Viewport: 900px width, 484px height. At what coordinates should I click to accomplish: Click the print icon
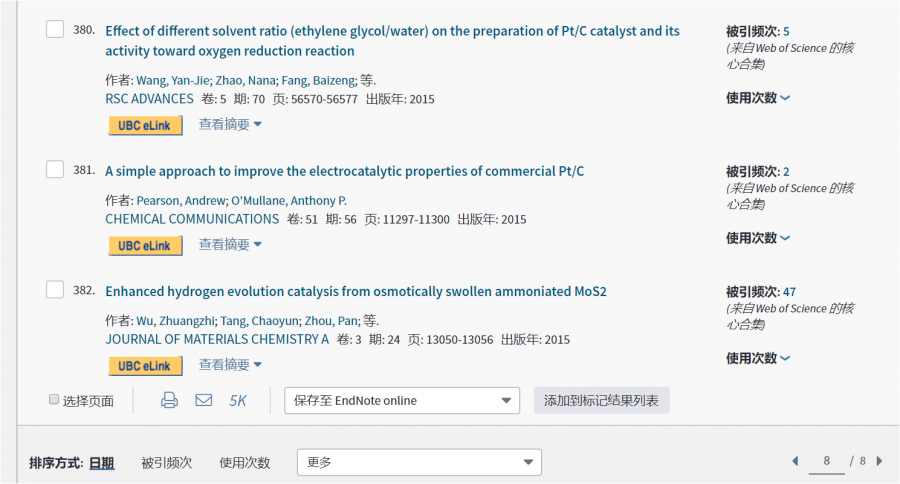coord(170,400)
